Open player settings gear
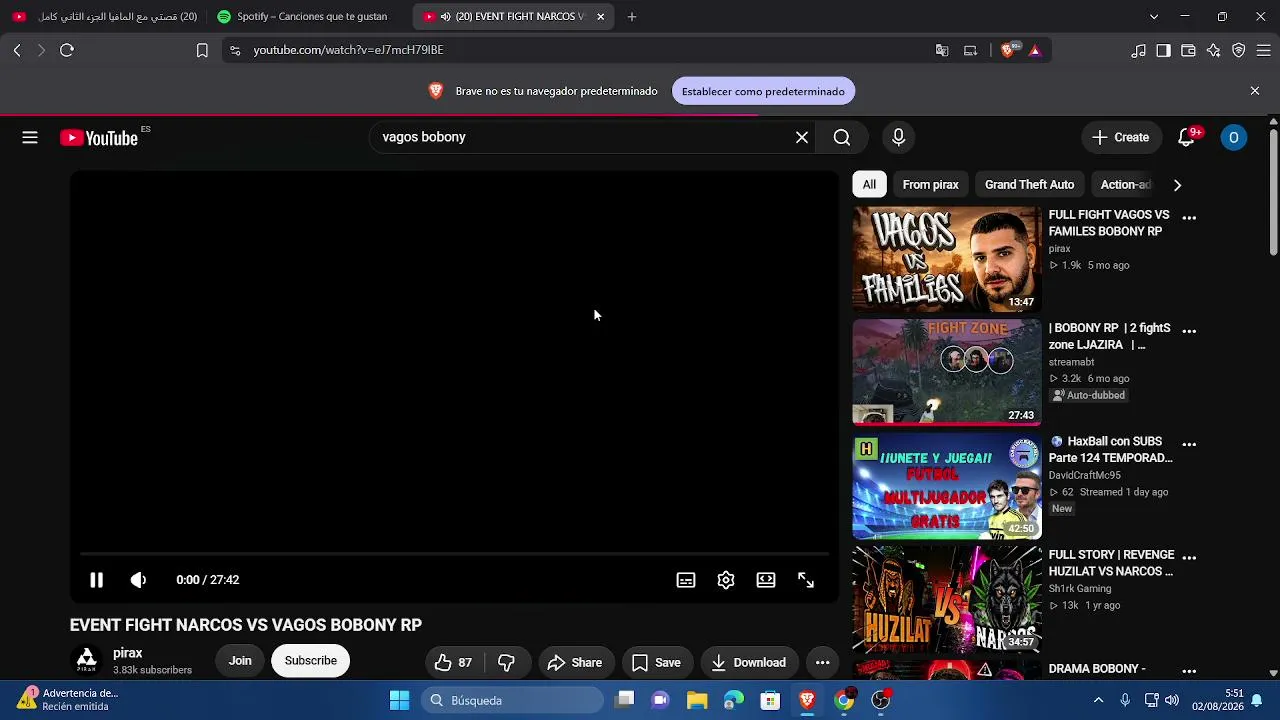Image resolution: width=1280 pixels, height=720 pixels. (726, 580)
